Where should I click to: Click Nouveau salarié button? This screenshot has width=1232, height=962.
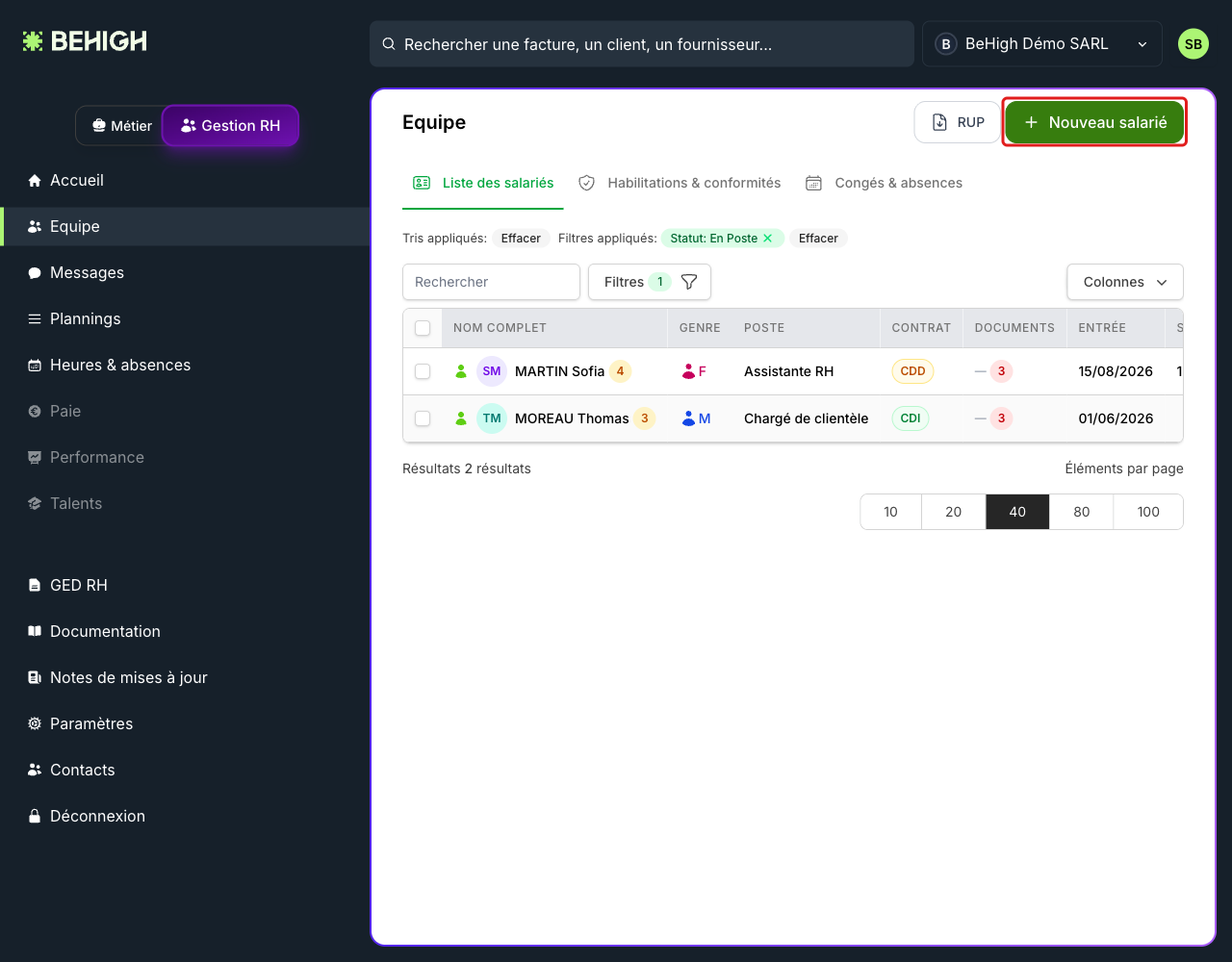(x=1094, y=122)
